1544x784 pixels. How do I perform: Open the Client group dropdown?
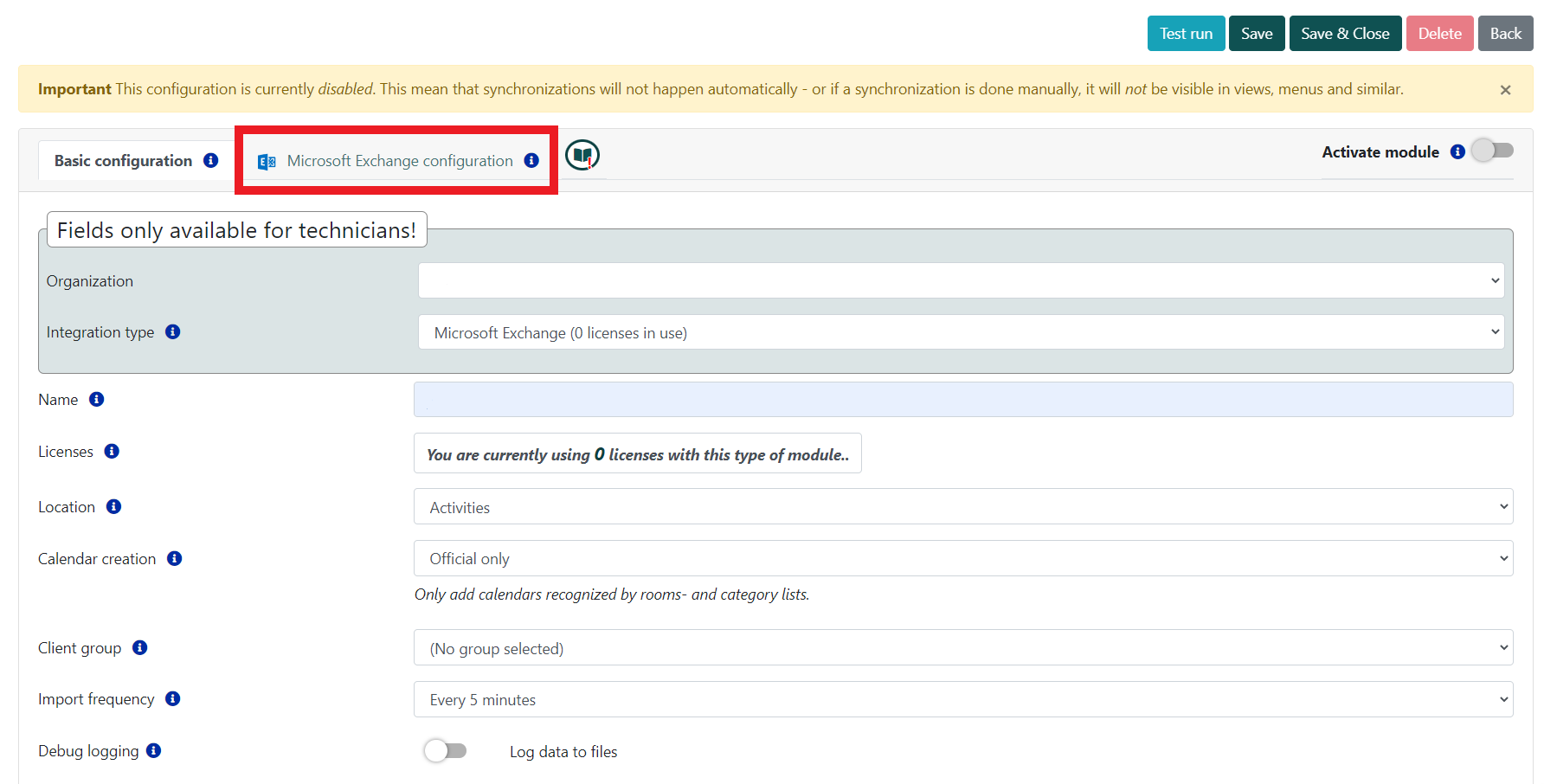coord(963,647)
